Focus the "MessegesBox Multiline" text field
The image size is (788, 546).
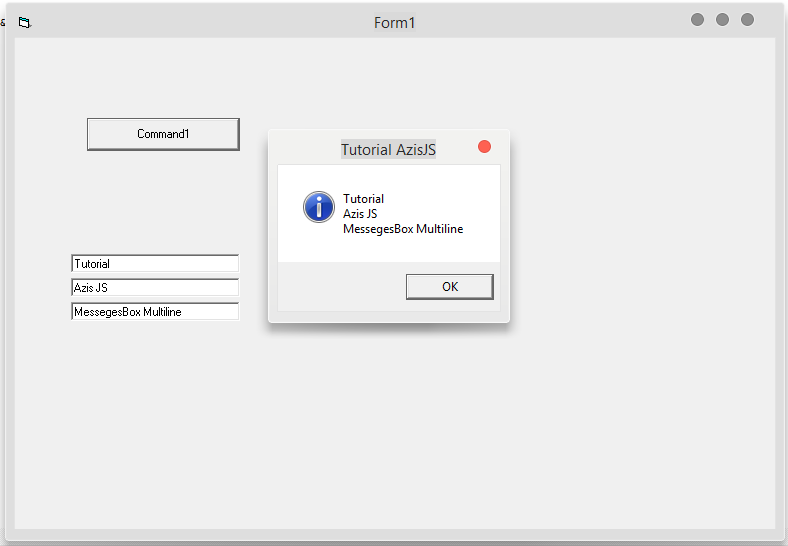point(155,312)
